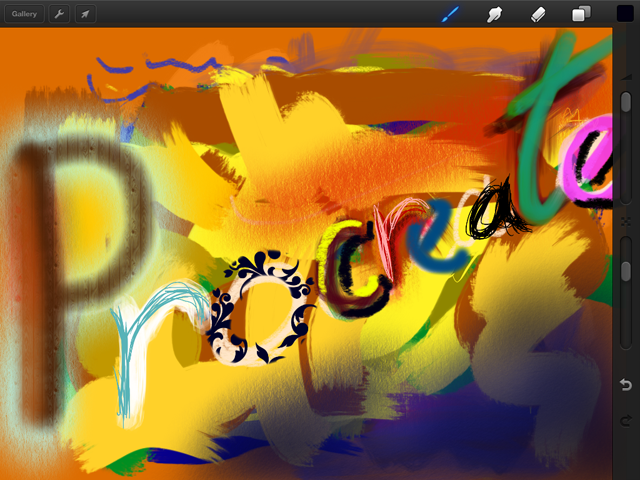Select the Smudge finger tool
Viewport: 640px width, 480px height.
(x=494, y=15)
